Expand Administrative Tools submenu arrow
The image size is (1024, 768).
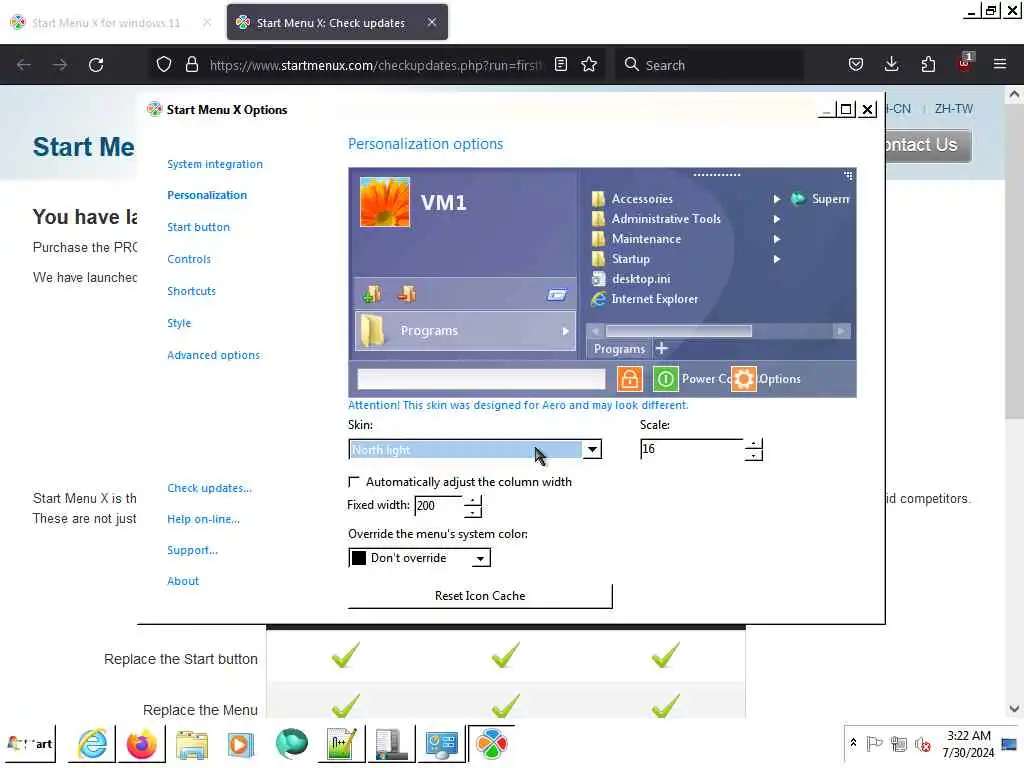tap(776, 219)
